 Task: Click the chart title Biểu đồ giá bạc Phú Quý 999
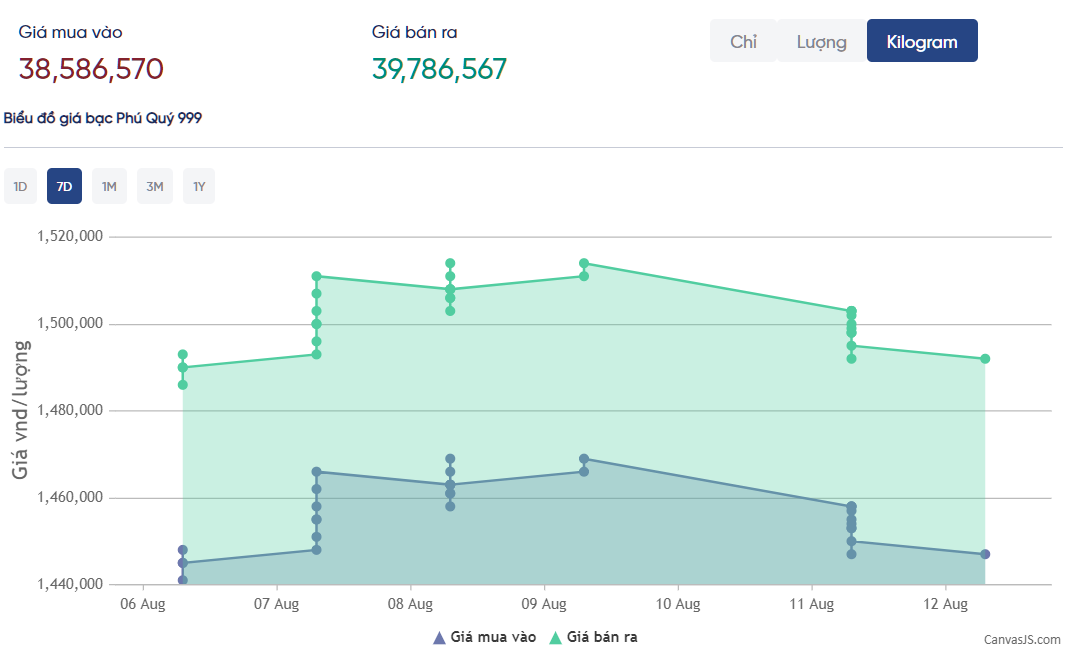coord(103,118)
